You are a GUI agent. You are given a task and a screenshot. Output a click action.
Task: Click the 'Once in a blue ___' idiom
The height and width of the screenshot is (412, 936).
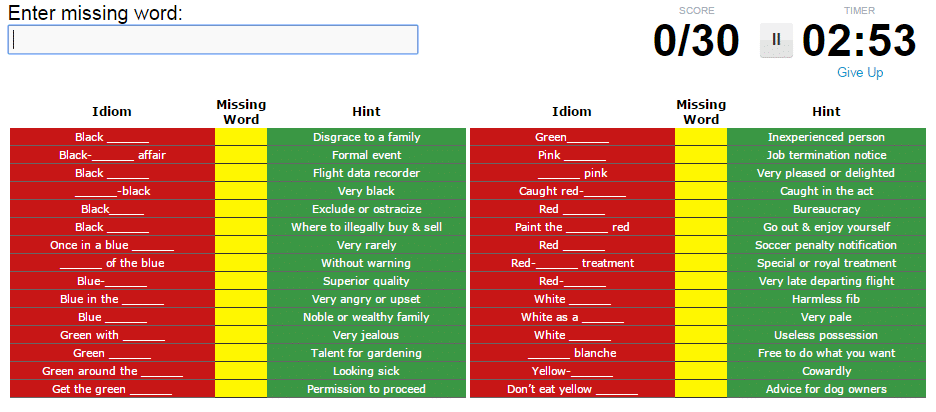click(112, 245)
